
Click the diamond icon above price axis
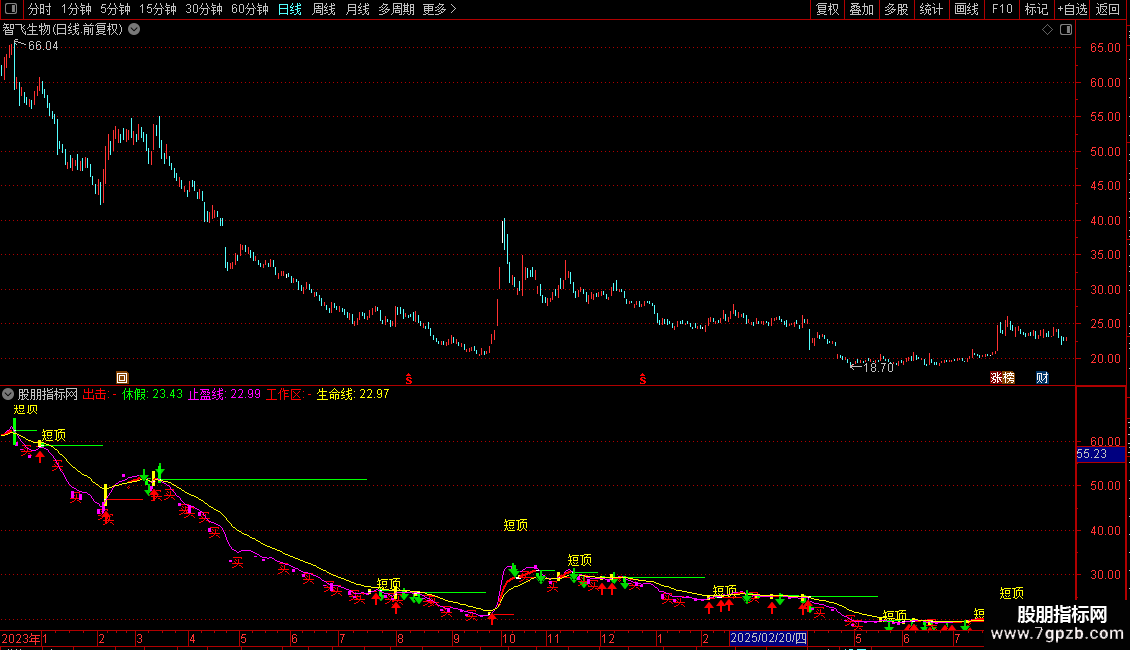click(1048, 30)
